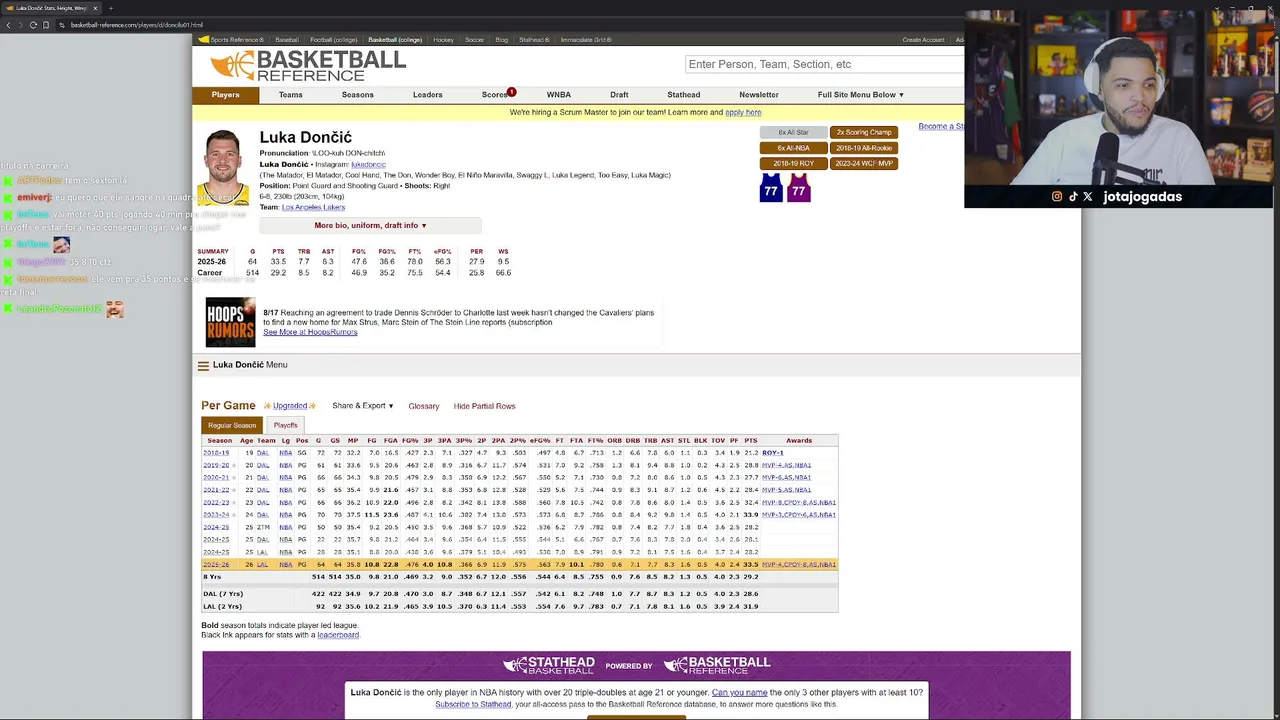
Task: Click Hide Partial Rows toggle link
Action: point(485,406)
